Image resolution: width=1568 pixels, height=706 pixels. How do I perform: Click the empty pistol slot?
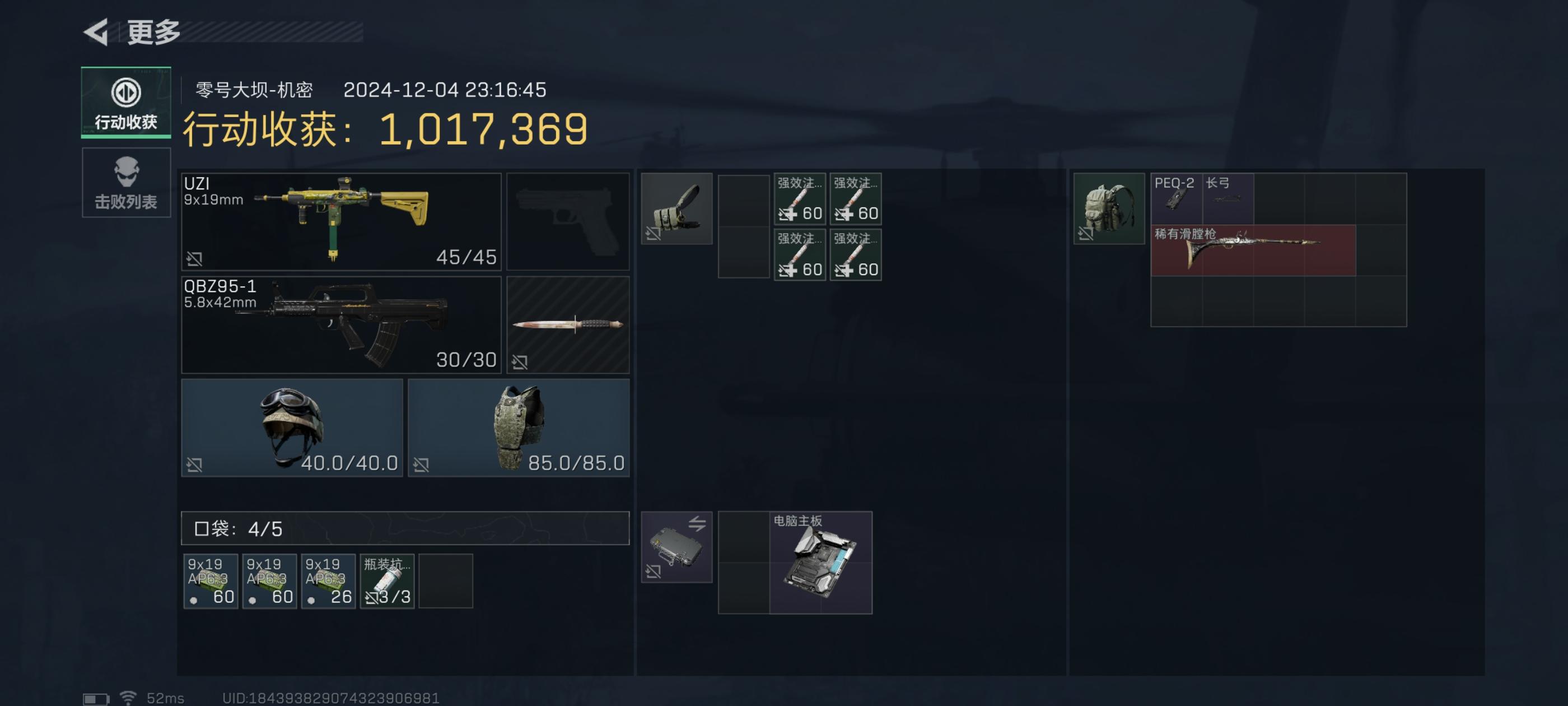[x=568, y=221]
